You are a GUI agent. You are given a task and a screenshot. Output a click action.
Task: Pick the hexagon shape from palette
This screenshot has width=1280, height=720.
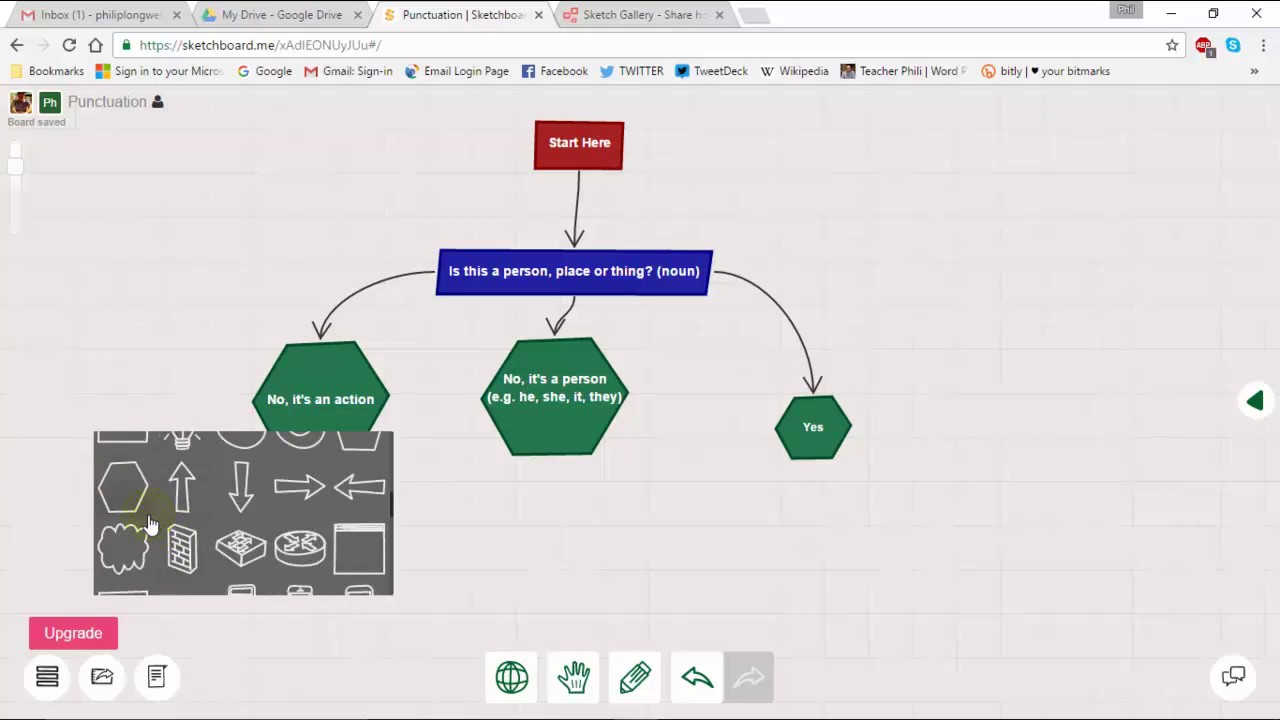click(123, 487)
